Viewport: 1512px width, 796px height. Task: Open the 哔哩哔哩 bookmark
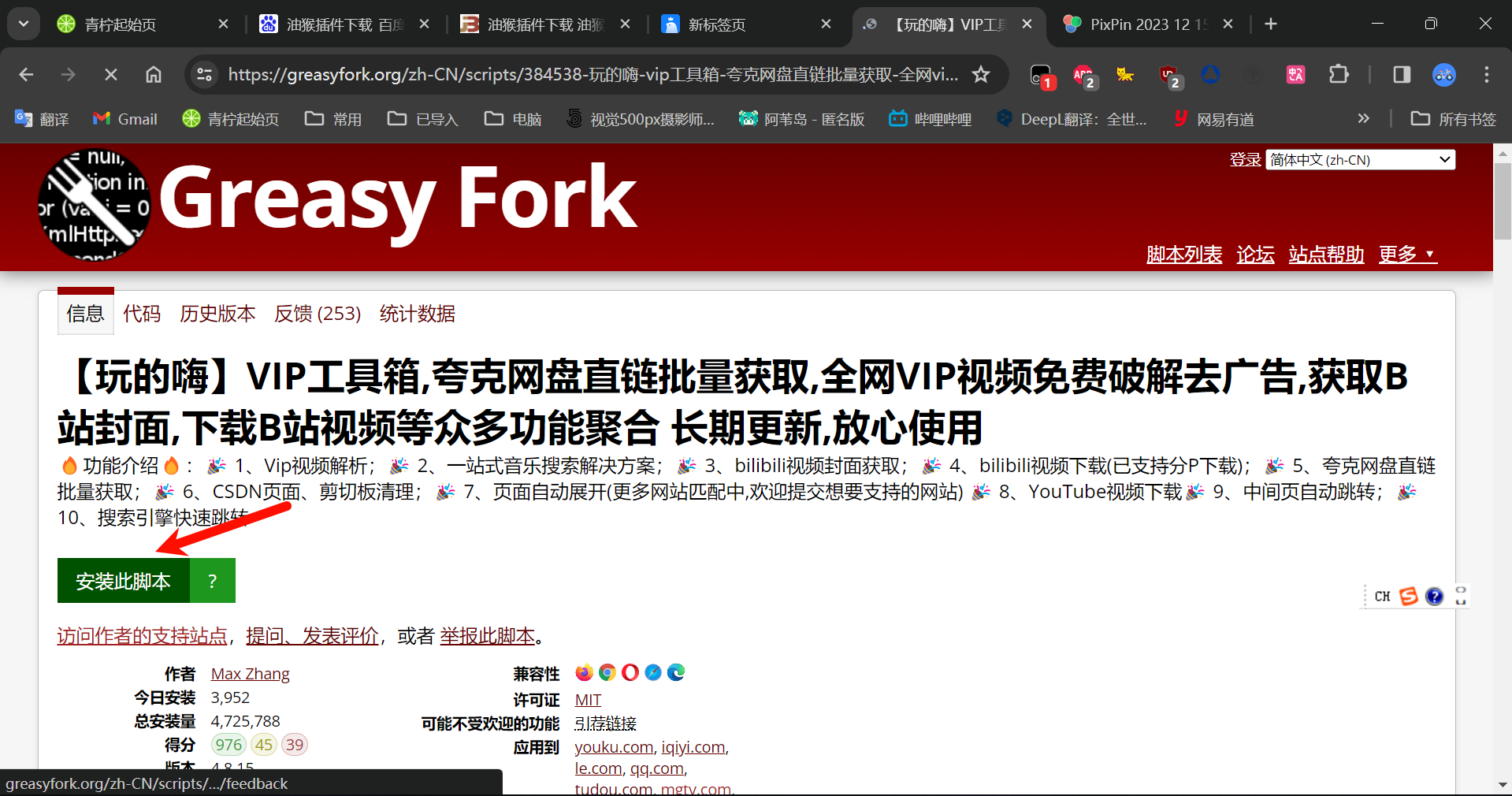(x=931, y=119)
